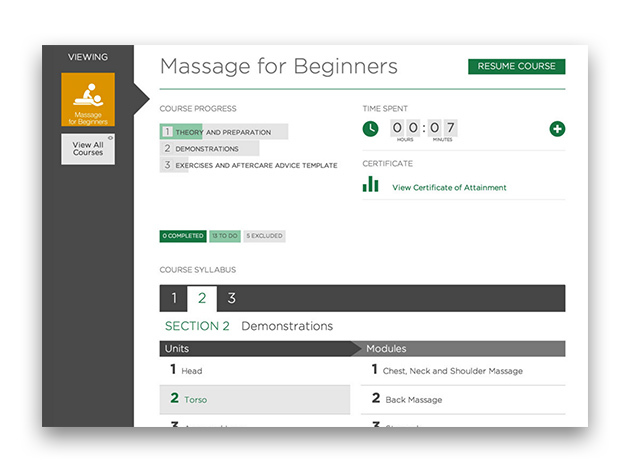The image size is (630, 473).
Task: Click the Resume Course button
Action: click(516, 66)
